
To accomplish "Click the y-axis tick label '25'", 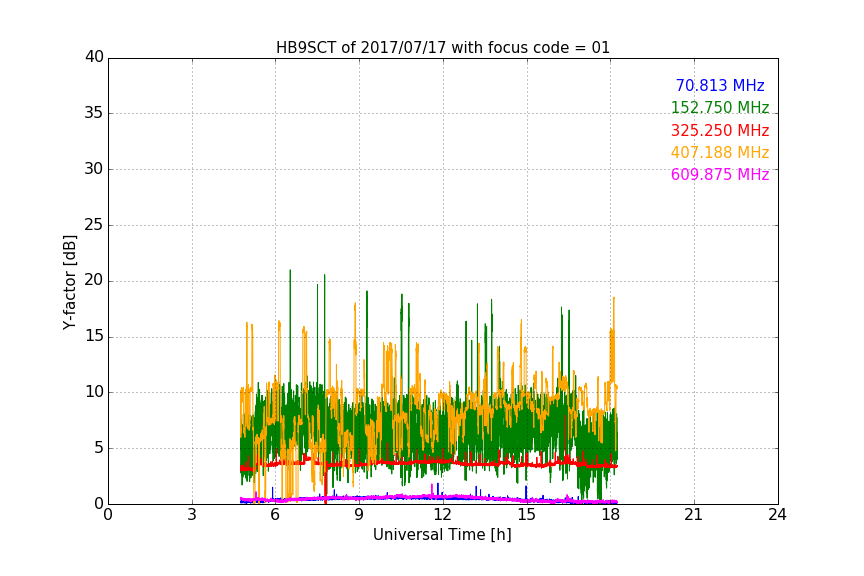I will [x=94, y=225].
